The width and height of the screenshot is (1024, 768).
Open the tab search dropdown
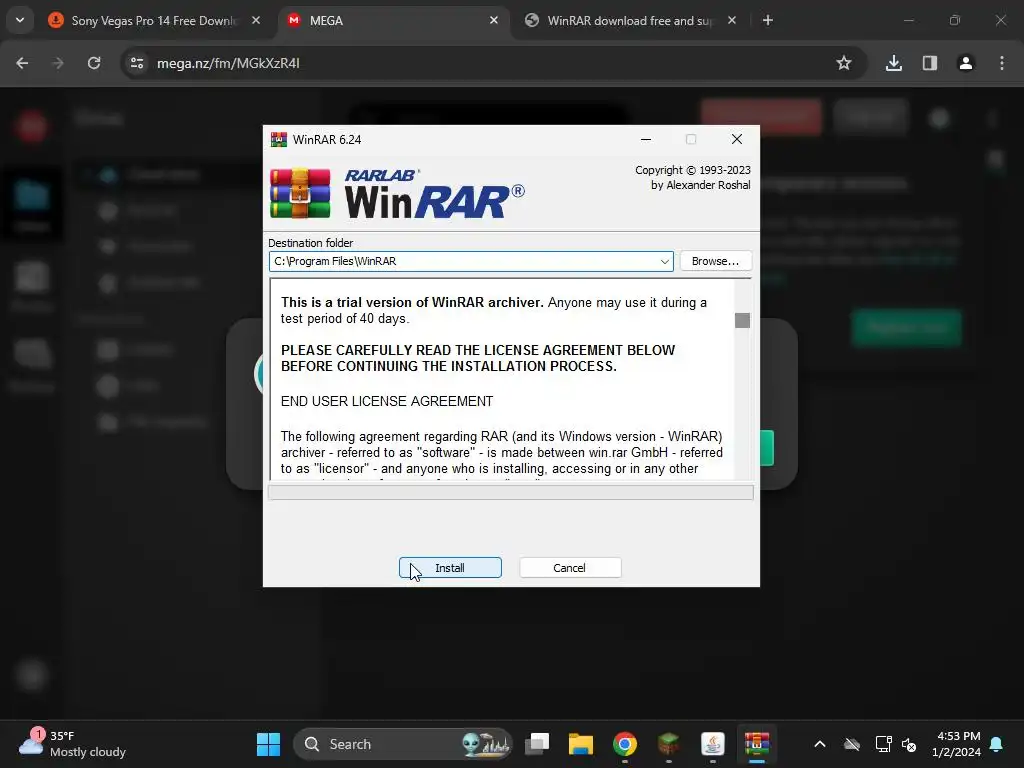(x=20, y=20)
